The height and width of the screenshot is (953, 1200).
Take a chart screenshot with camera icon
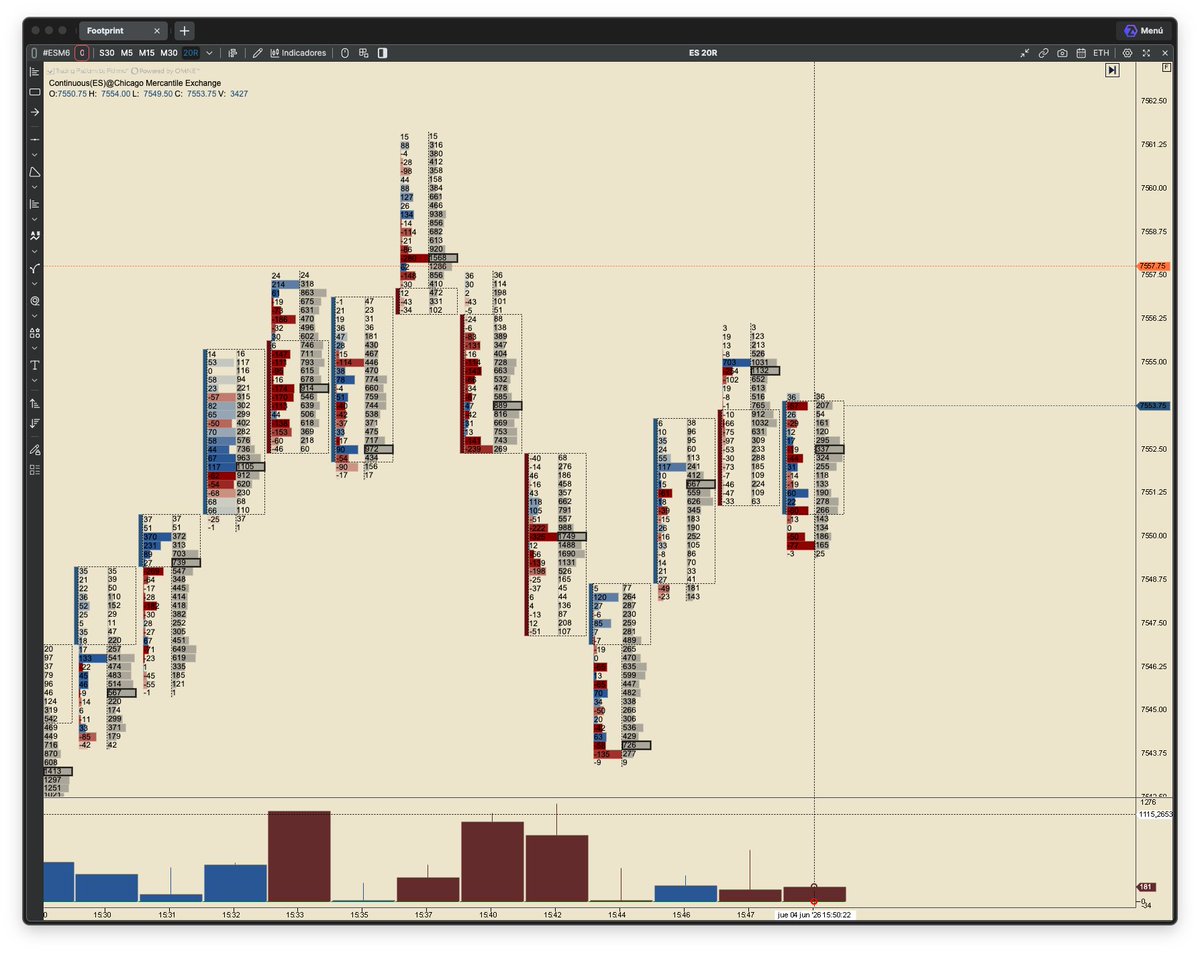(1062, 53)
